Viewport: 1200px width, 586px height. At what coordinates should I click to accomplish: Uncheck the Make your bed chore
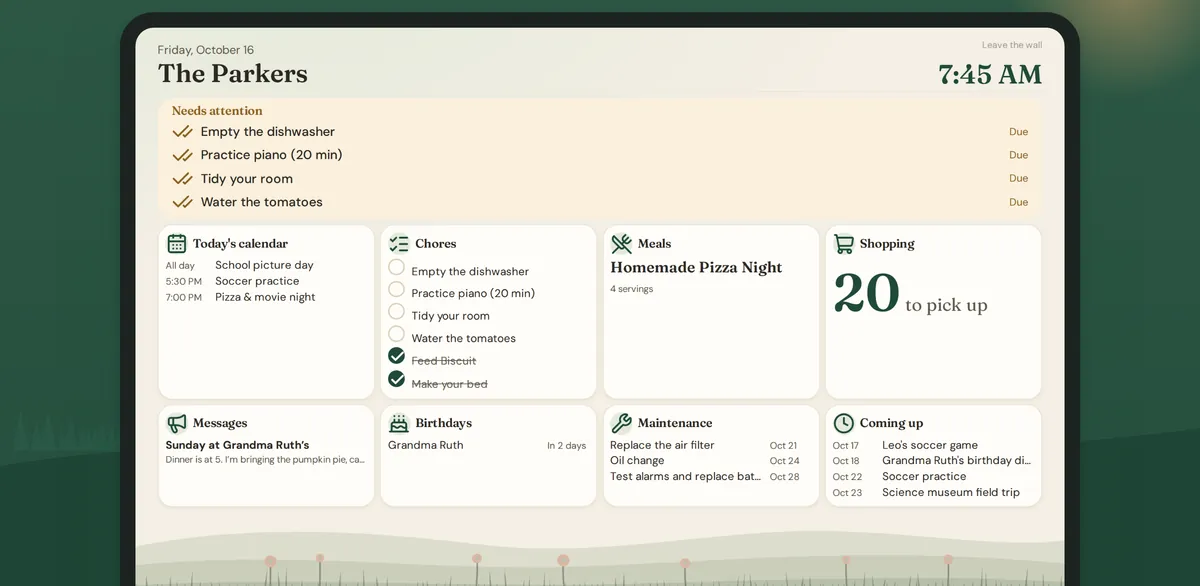tap(397, 379)
